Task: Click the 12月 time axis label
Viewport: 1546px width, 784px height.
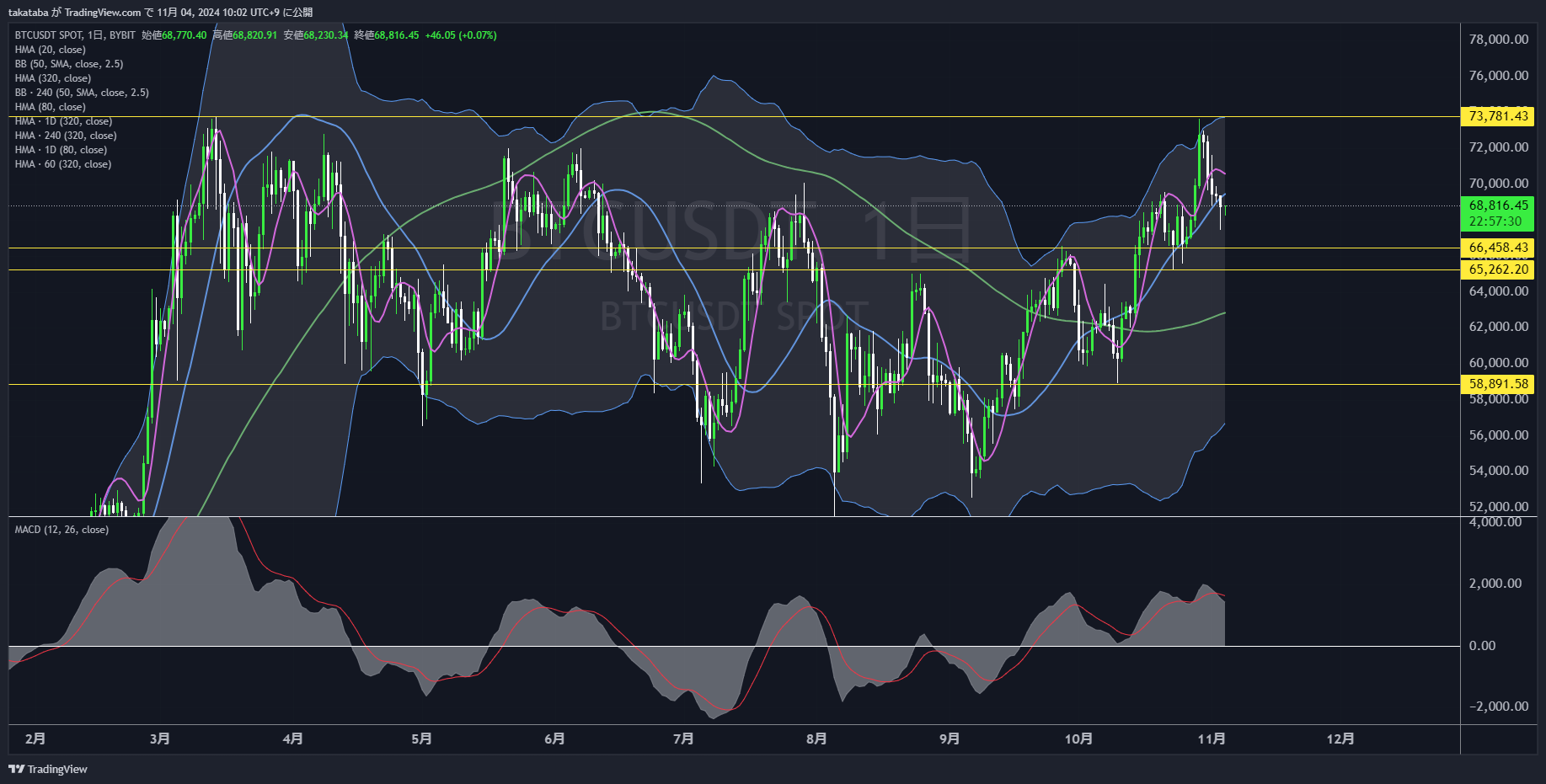Action: pyautogui.click(x=1340, y=739)
